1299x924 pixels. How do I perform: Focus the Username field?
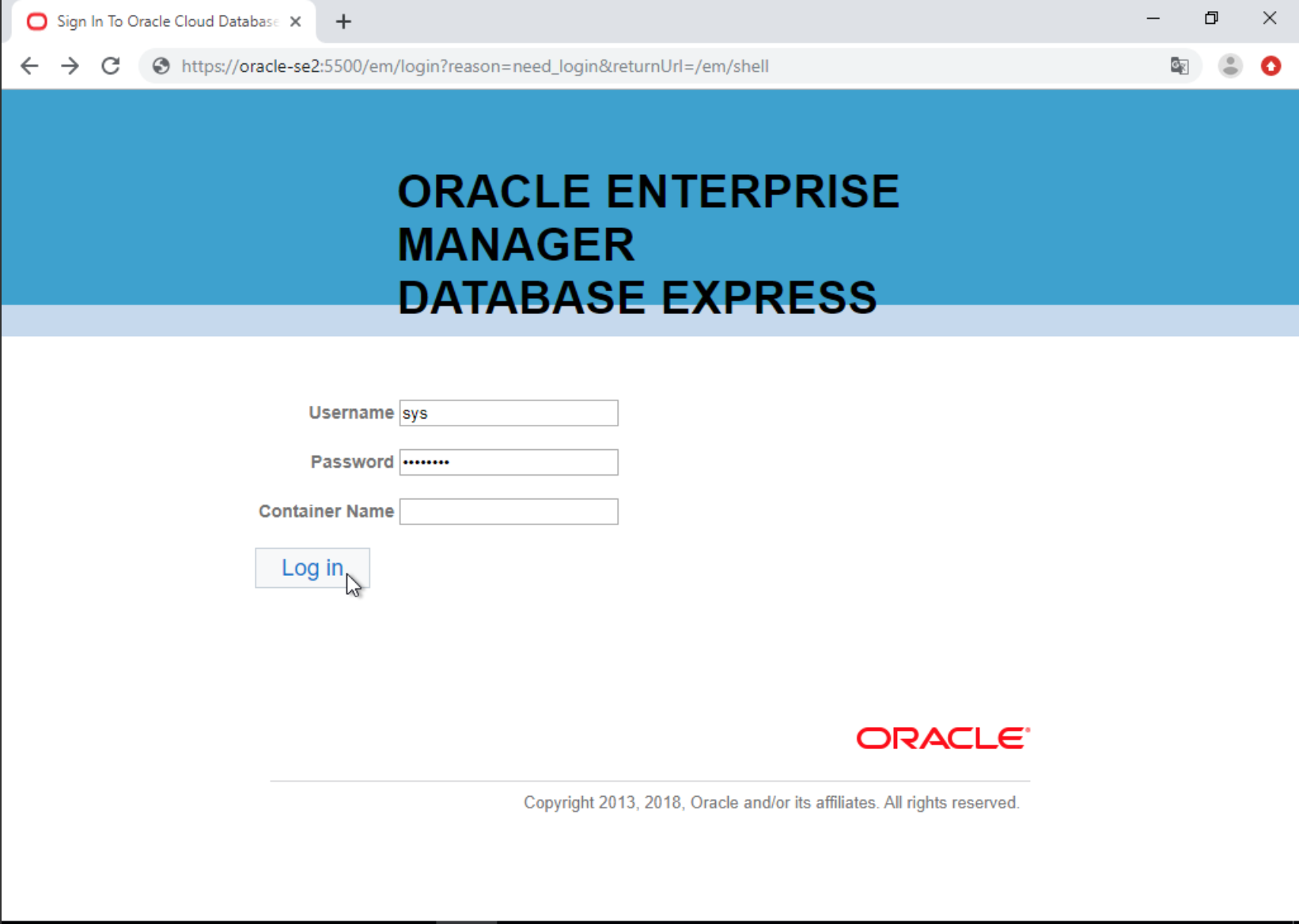(x=509, y=413)
